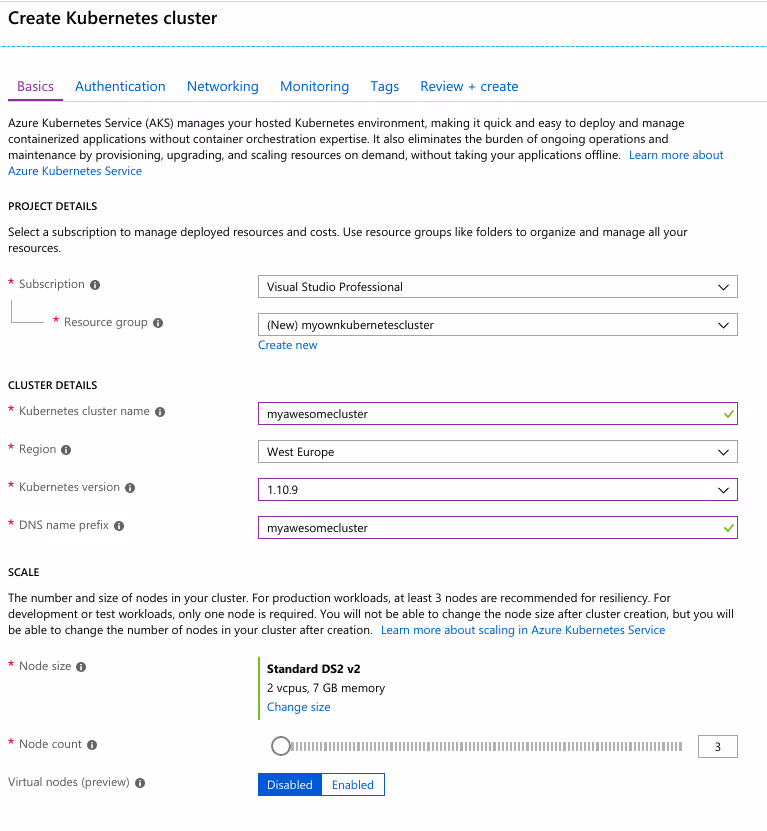Click the Kubernetes version info icon

tap(130, 488)
